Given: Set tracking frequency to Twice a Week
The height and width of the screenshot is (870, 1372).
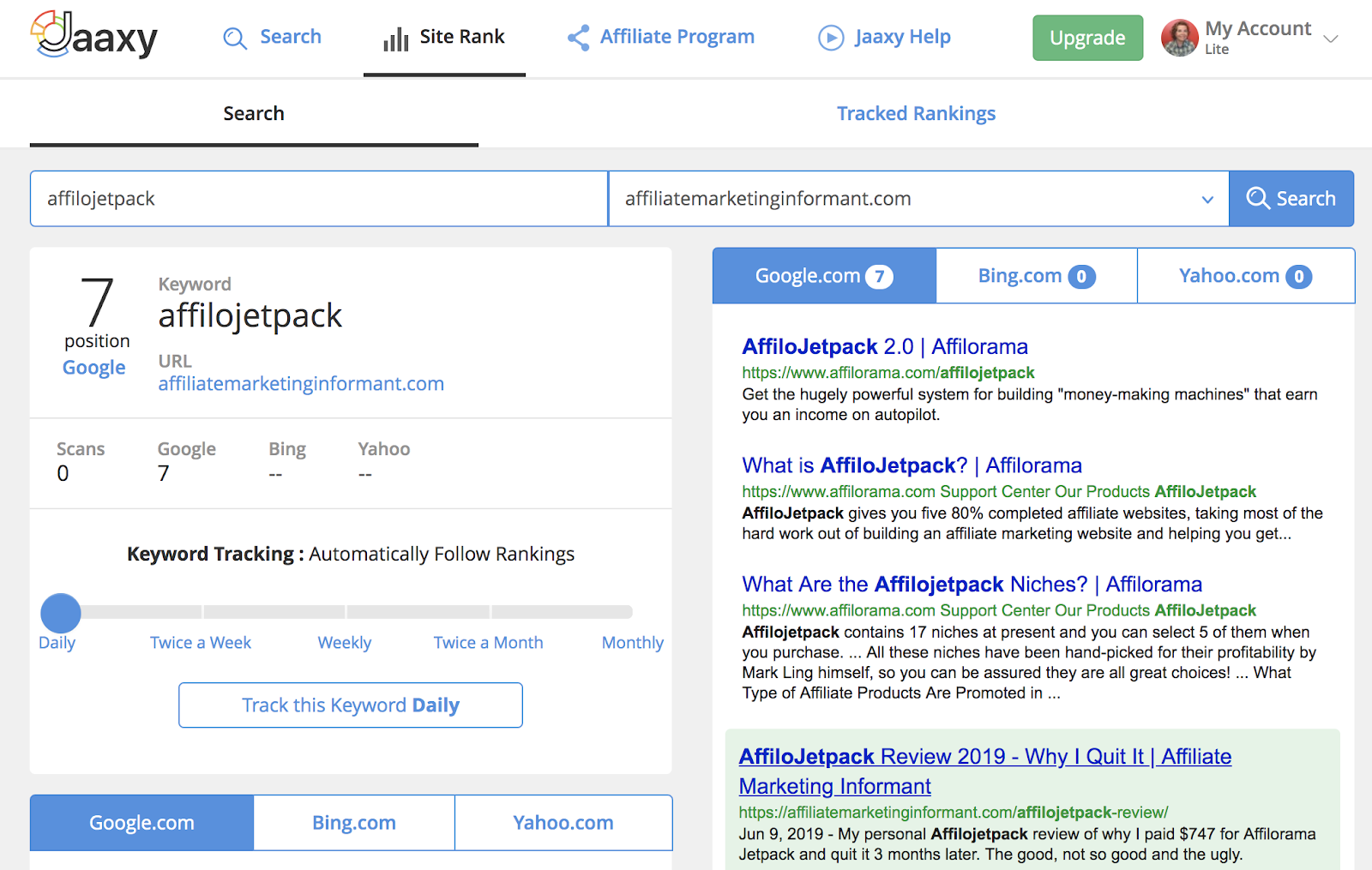Looking at the screenshot, I should pos(201,643).
